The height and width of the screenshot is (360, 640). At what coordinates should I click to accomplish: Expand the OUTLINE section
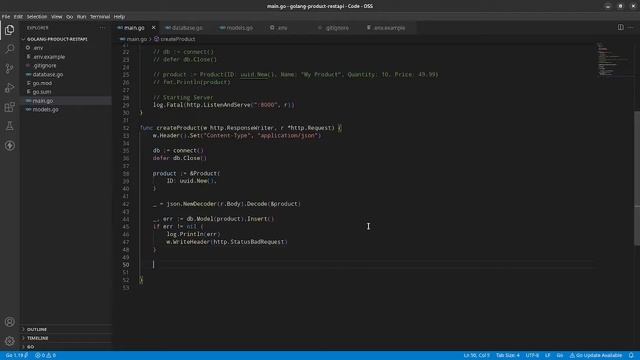[x=66, y=329]
